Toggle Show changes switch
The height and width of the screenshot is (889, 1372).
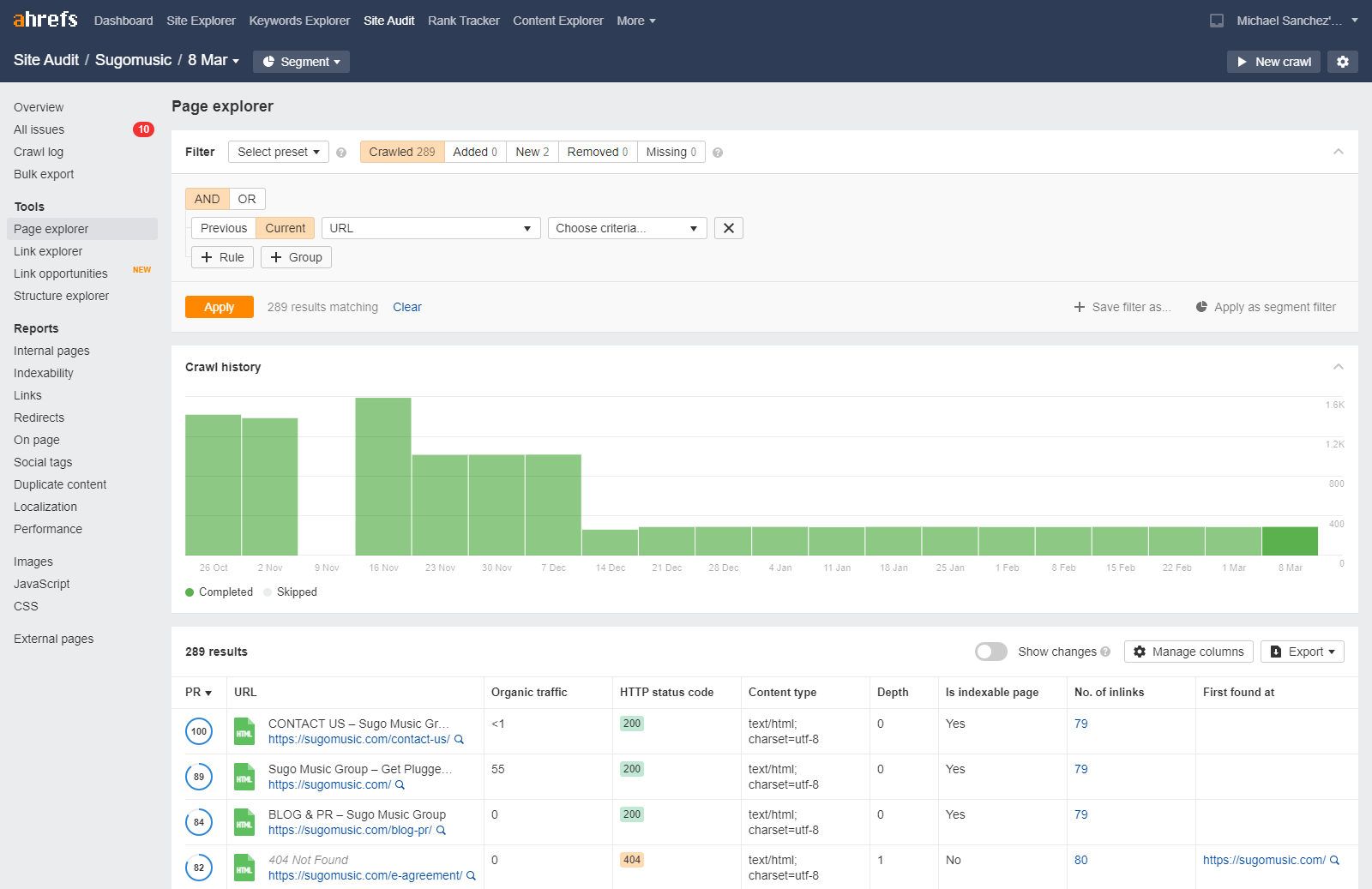click(x=991, y=652)
